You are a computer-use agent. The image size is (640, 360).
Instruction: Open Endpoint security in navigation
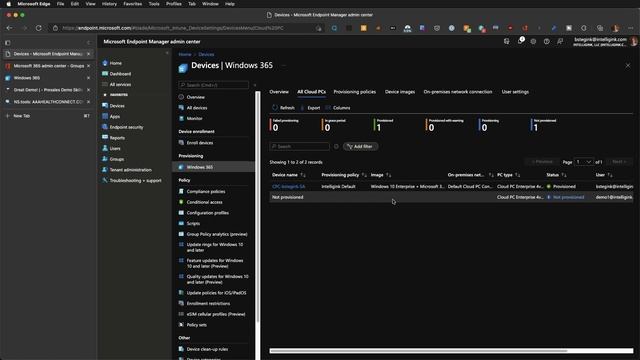[126, 127]
